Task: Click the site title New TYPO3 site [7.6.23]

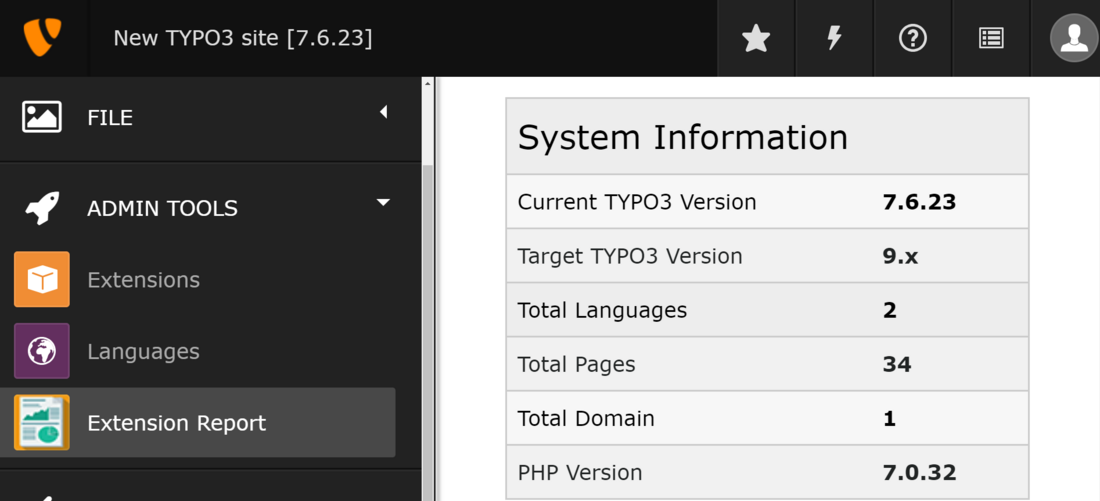Action: pos(243,38)
